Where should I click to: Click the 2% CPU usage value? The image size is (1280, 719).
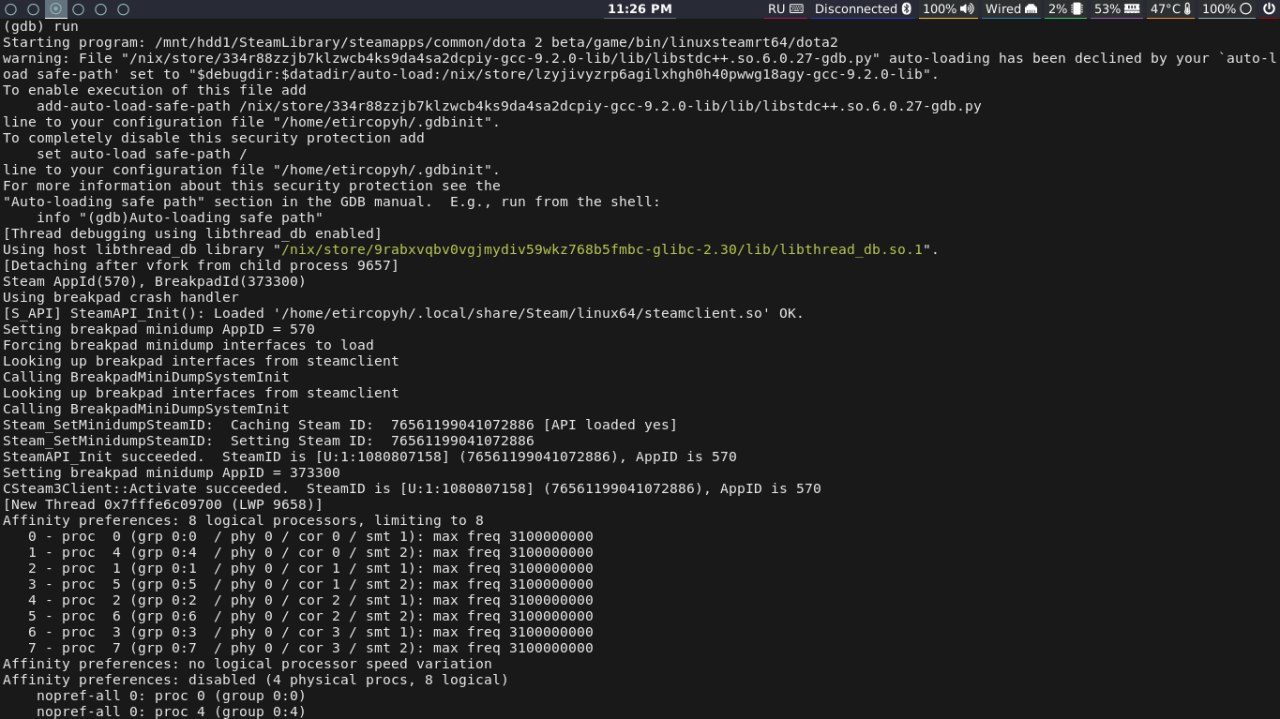(1058, 9)
